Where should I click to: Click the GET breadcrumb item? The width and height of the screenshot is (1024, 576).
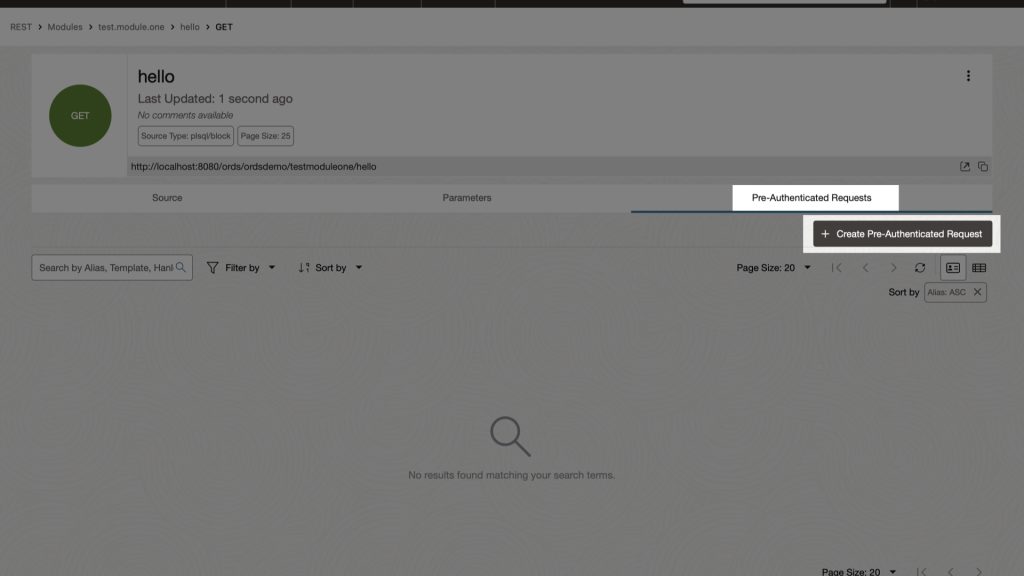224,27
